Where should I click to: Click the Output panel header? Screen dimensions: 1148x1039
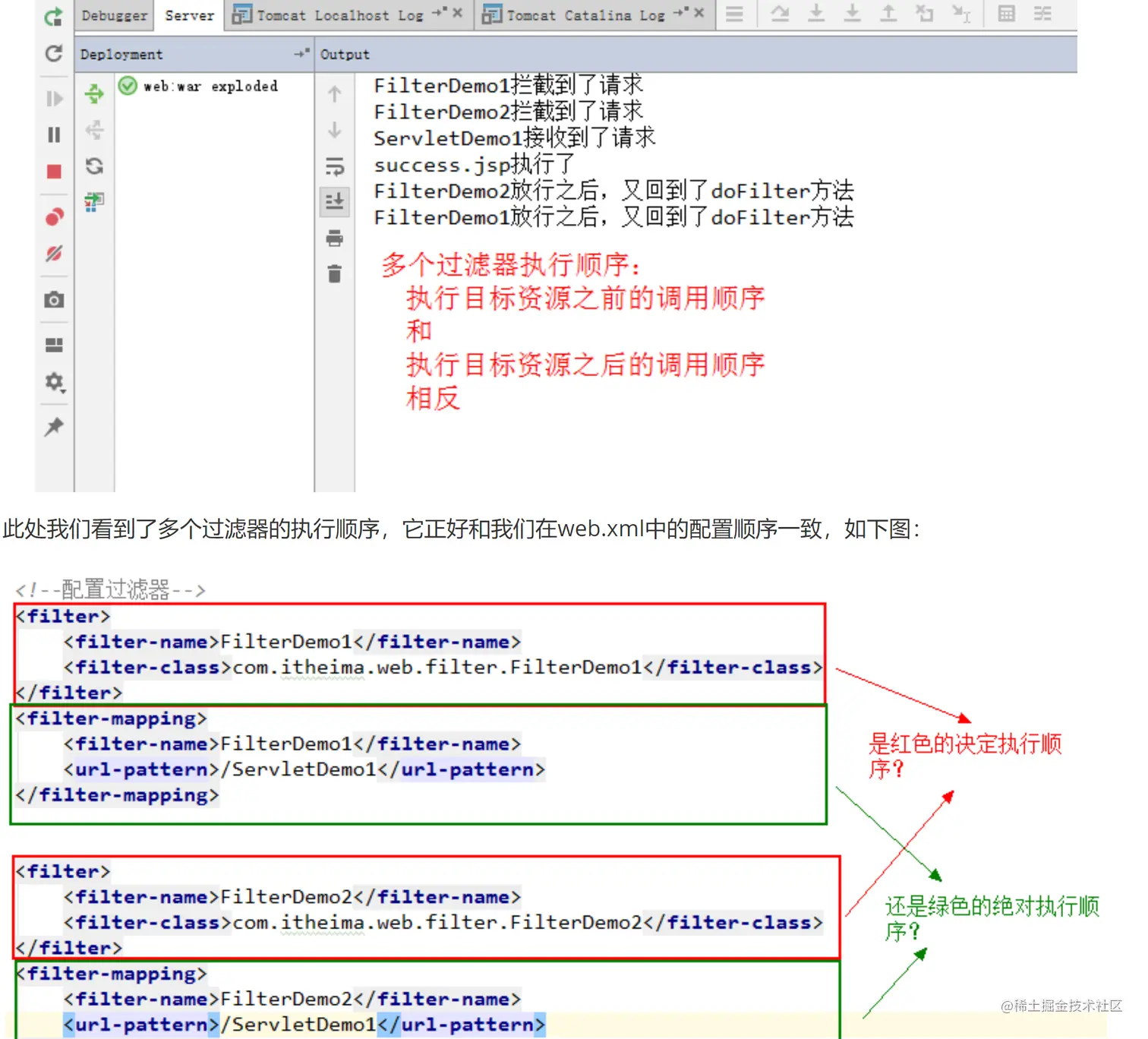pyautogui.click(x=695, y=54)
